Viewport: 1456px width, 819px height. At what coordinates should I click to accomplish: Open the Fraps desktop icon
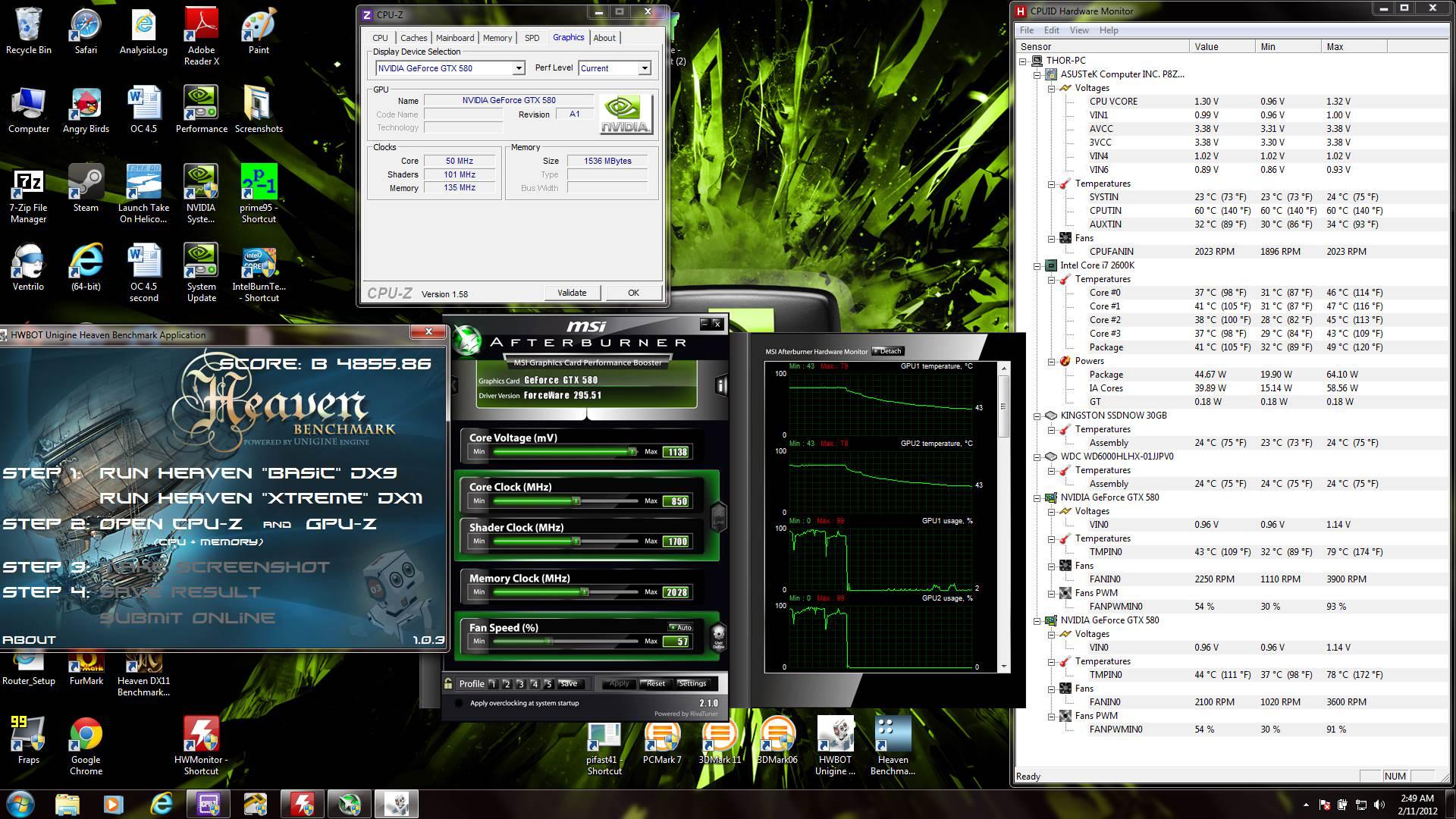(x=29, y=739)
